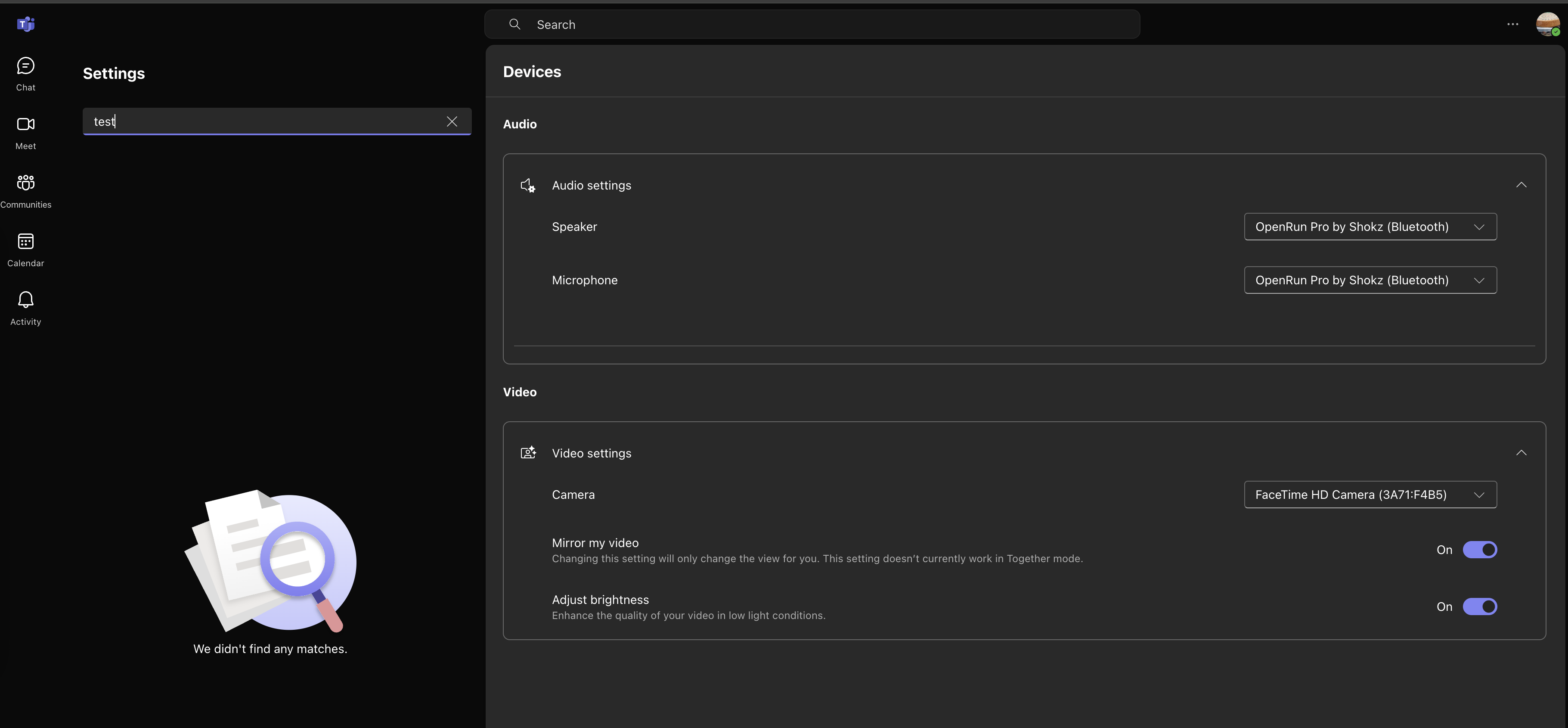Open the search magnifier icon
1568x728 pixels.
click(x=514, y=24)
